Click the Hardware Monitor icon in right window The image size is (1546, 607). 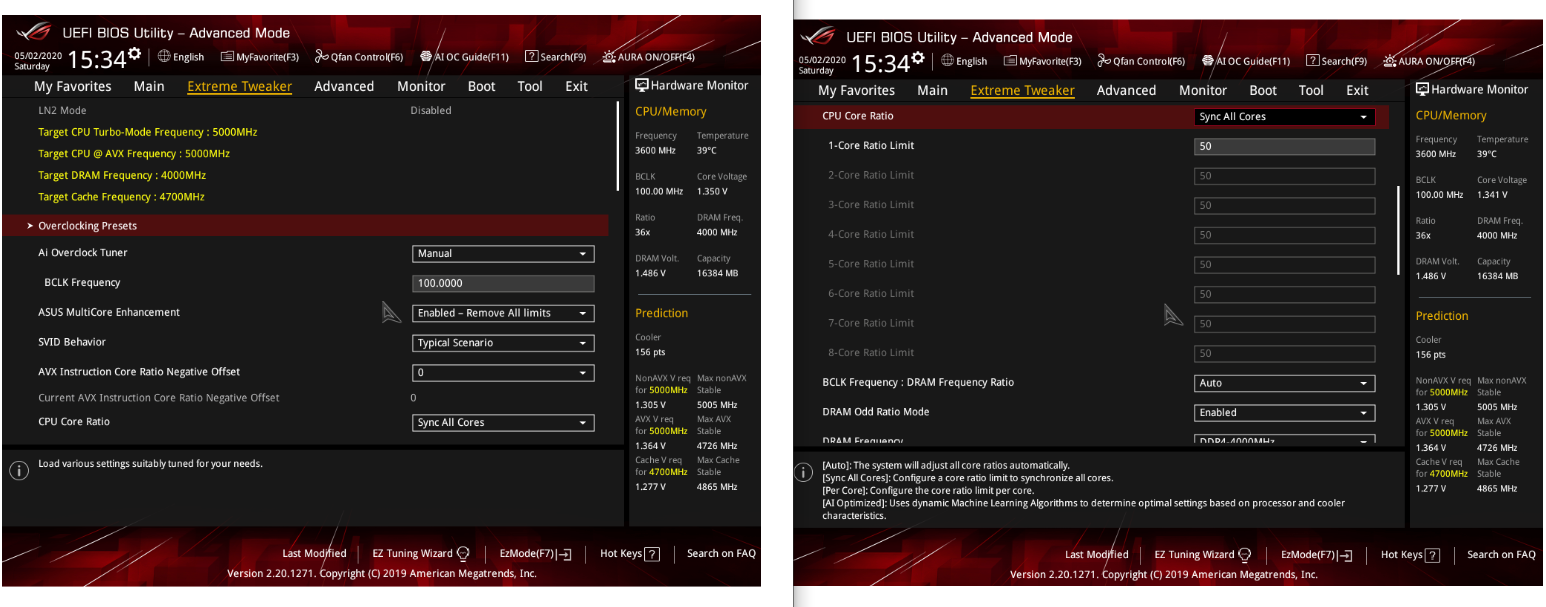click(x=1423, y=89)
